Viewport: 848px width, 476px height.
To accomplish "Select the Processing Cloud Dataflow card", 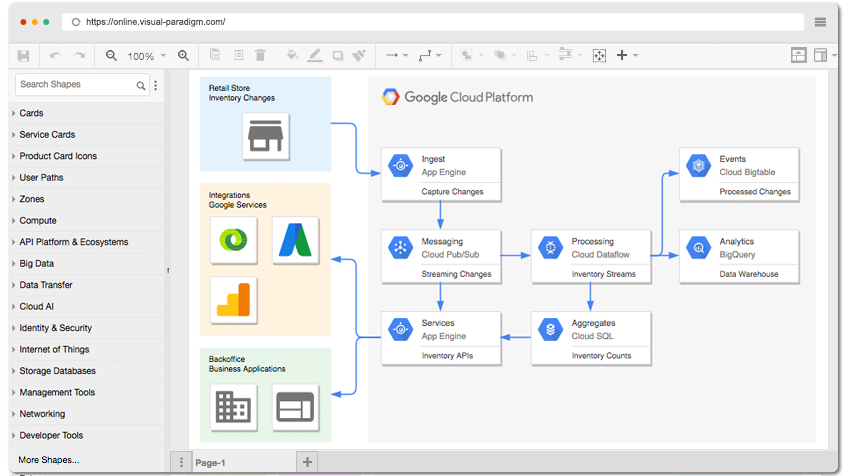I will [x=591, y=257].
